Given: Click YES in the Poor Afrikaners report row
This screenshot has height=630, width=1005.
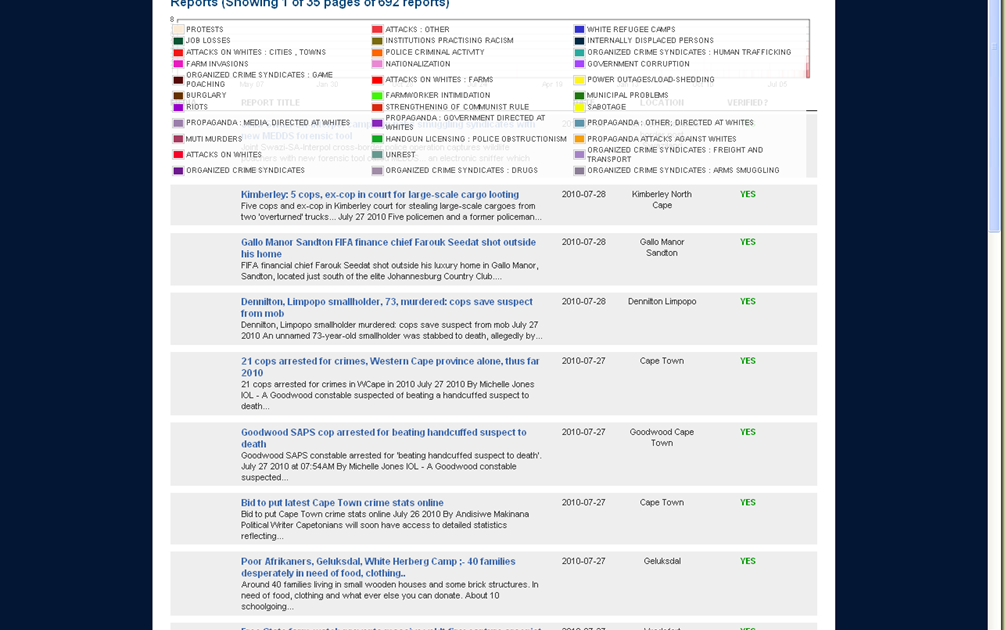Looking at the screenshot, I should click(x=747, y=561).
